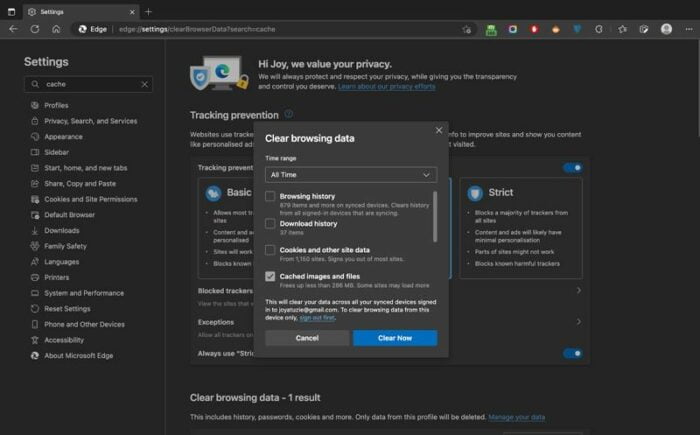
Task: Open the Settings and more ellipsis menu
Action: (689, 29)
